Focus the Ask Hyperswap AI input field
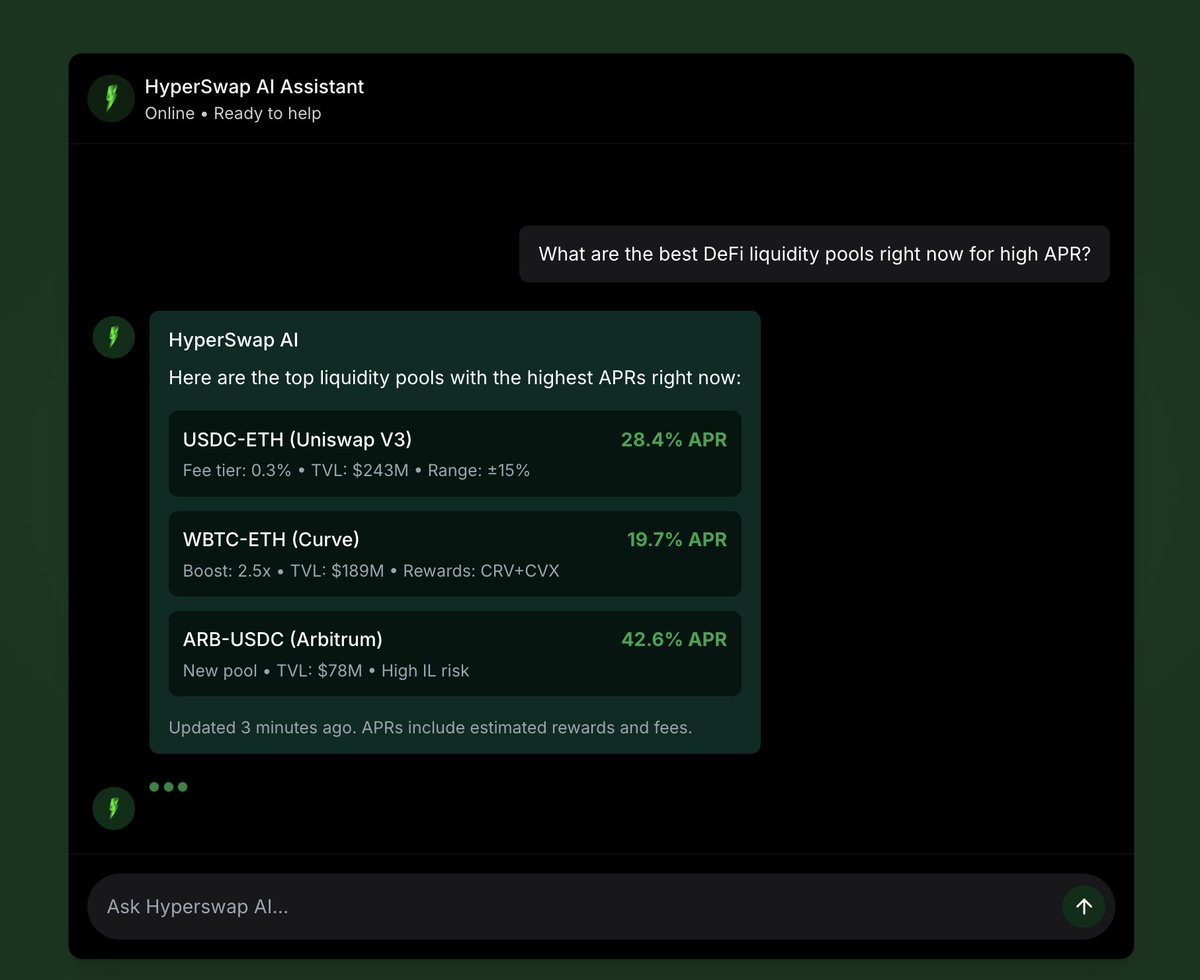The image size is (1200, 980). (601, 907)
